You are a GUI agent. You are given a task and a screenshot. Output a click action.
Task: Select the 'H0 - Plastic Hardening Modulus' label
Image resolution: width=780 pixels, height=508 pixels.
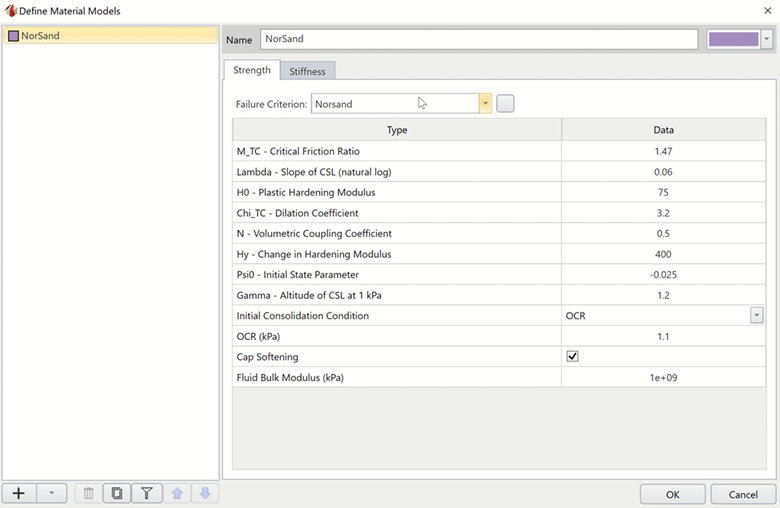click(306, 193)
